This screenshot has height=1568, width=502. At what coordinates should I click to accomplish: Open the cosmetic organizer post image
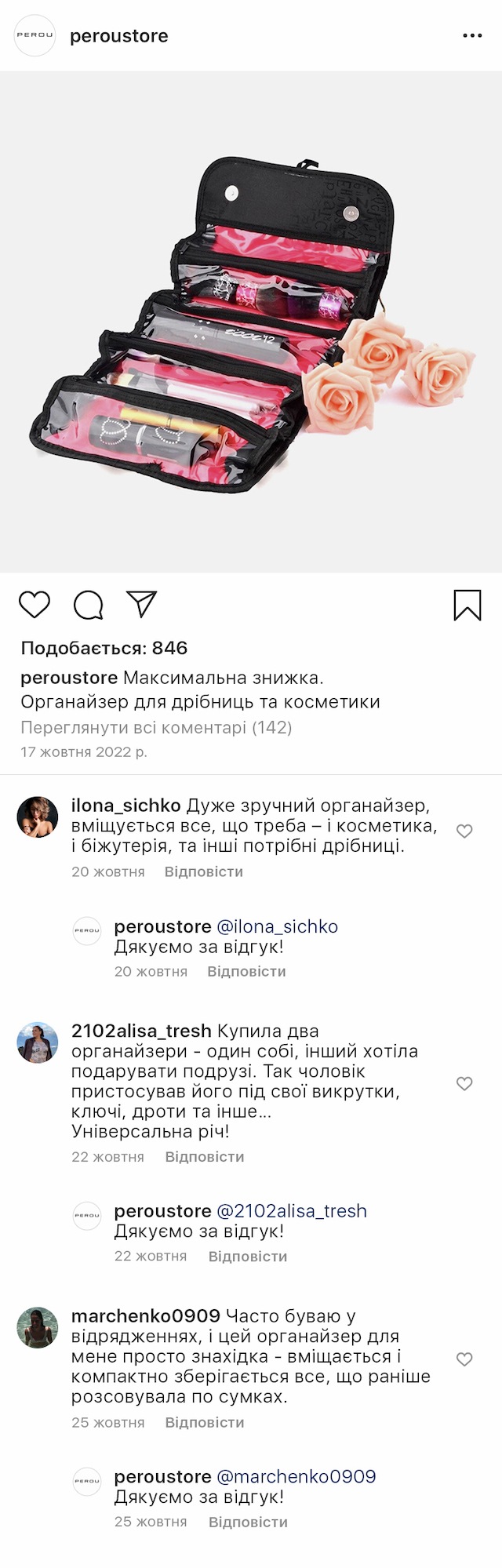[251, 322]
